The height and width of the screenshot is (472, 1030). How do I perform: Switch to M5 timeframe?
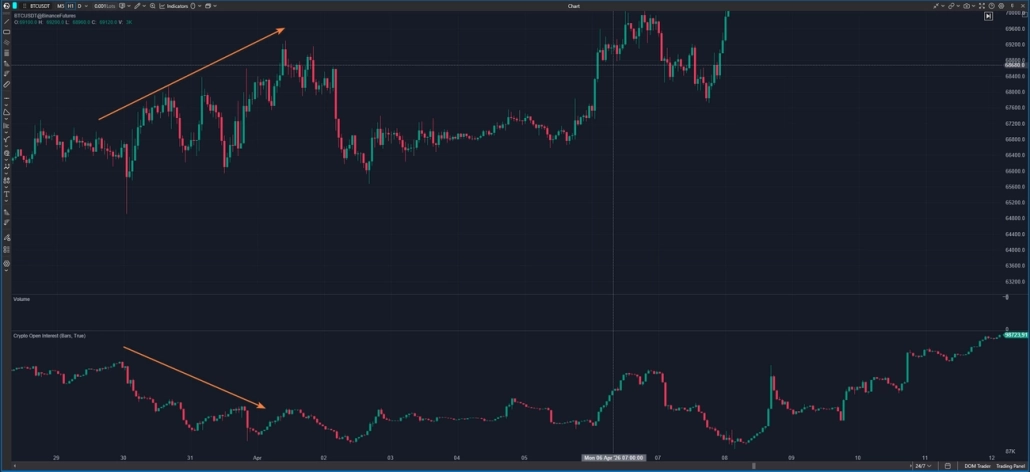click(x=60, y=6)
